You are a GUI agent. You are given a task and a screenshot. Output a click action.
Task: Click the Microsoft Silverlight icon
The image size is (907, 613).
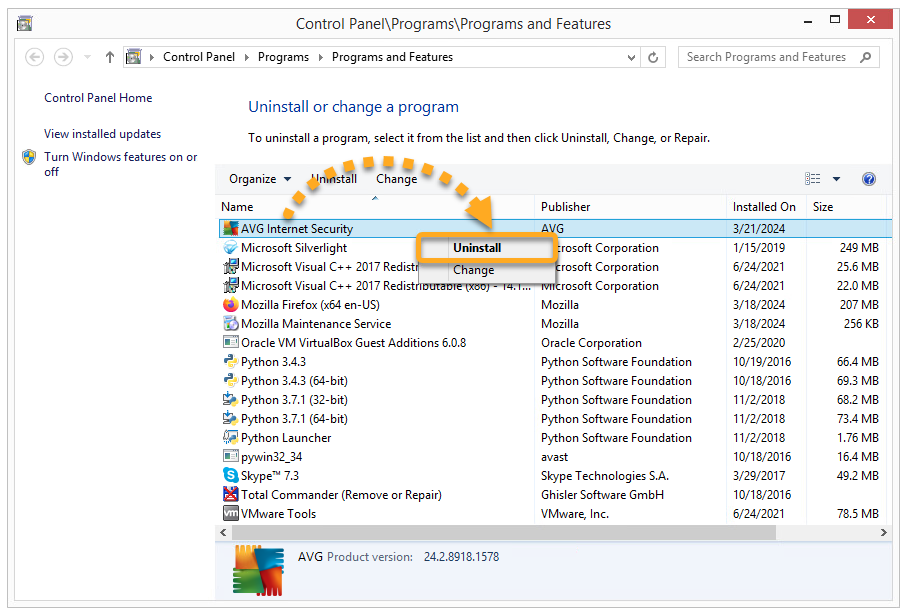click(x=230, y=248)
